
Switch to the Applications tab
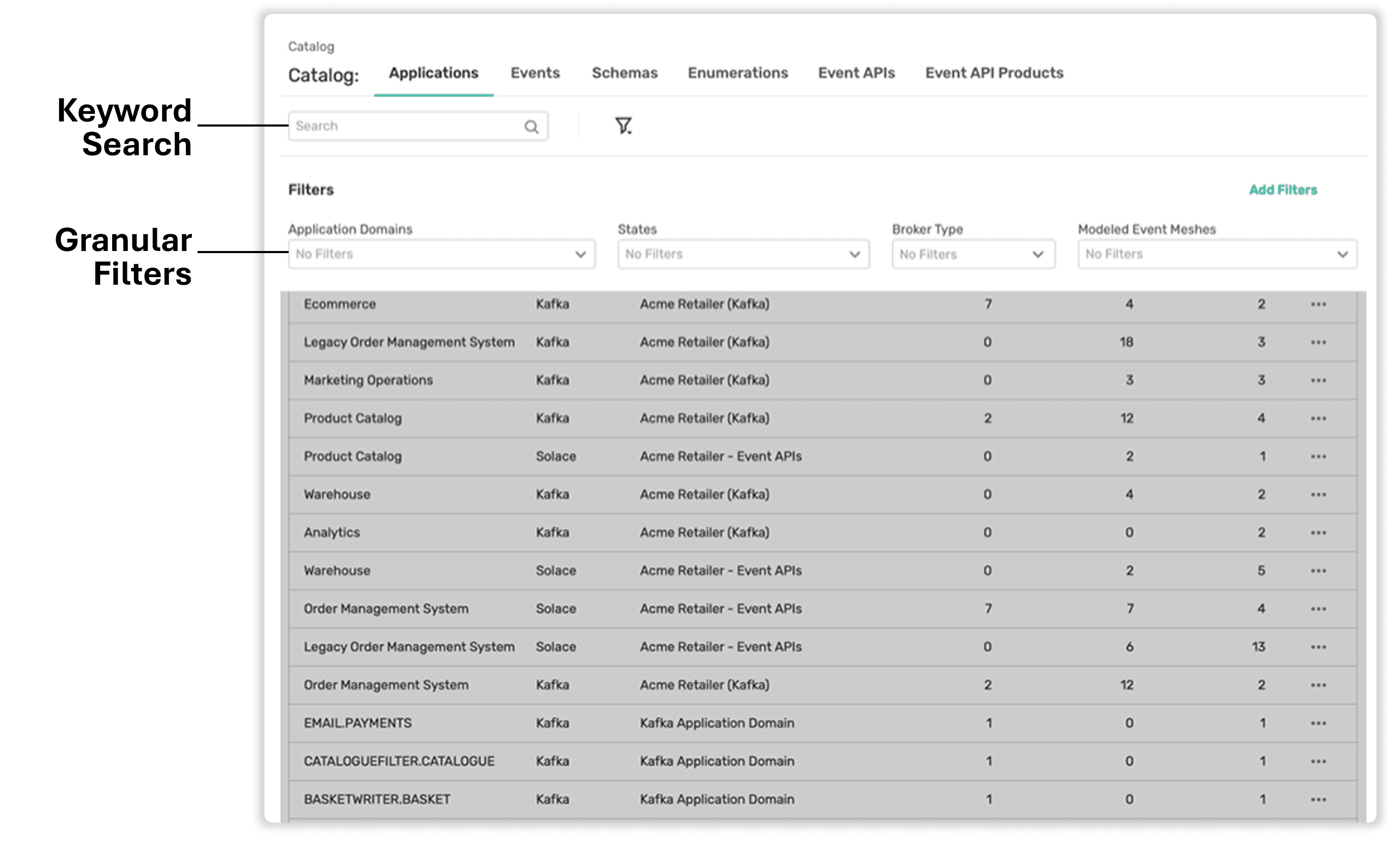(x=433, y=73)
